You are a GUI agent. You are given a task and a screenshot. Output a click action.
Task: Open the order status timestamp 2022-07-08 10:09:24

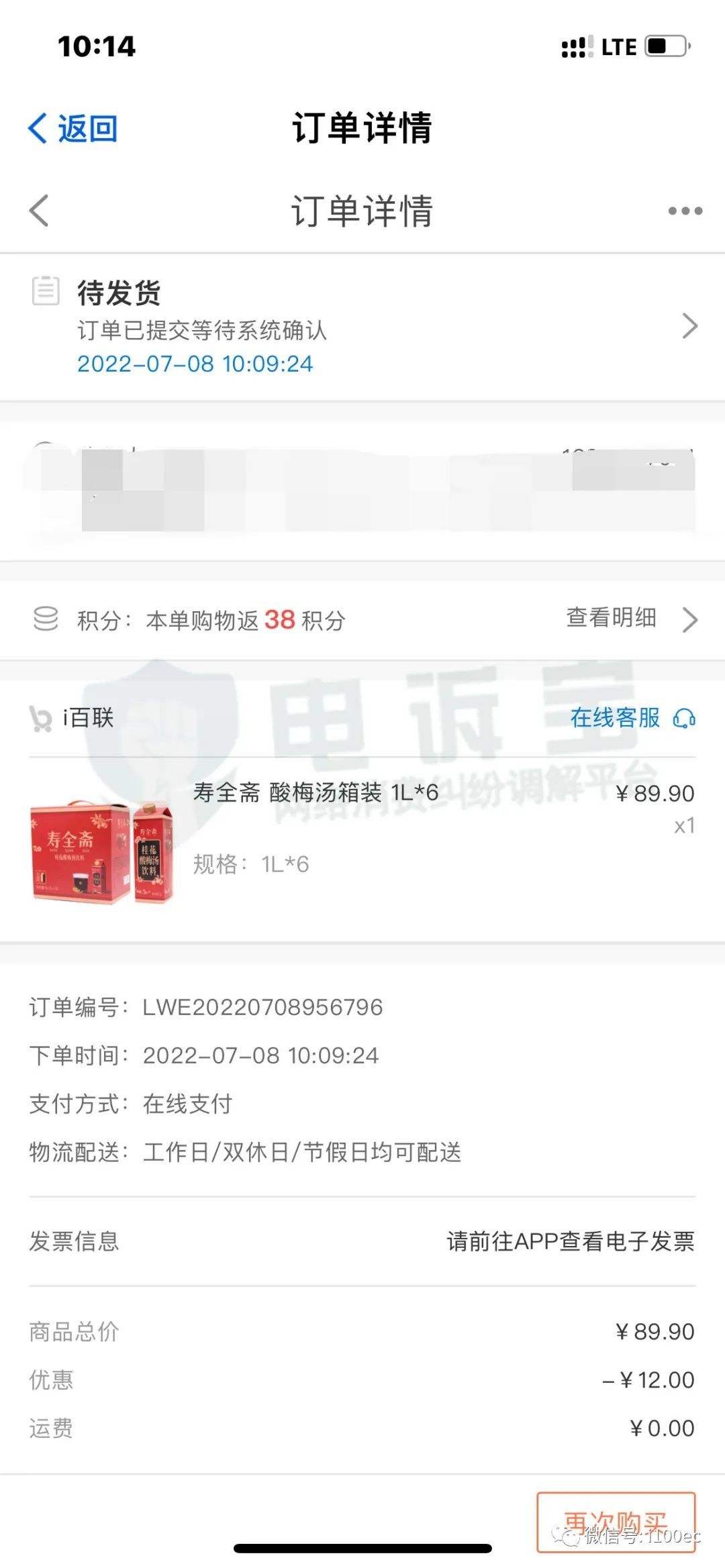click(x=195, y=364)
